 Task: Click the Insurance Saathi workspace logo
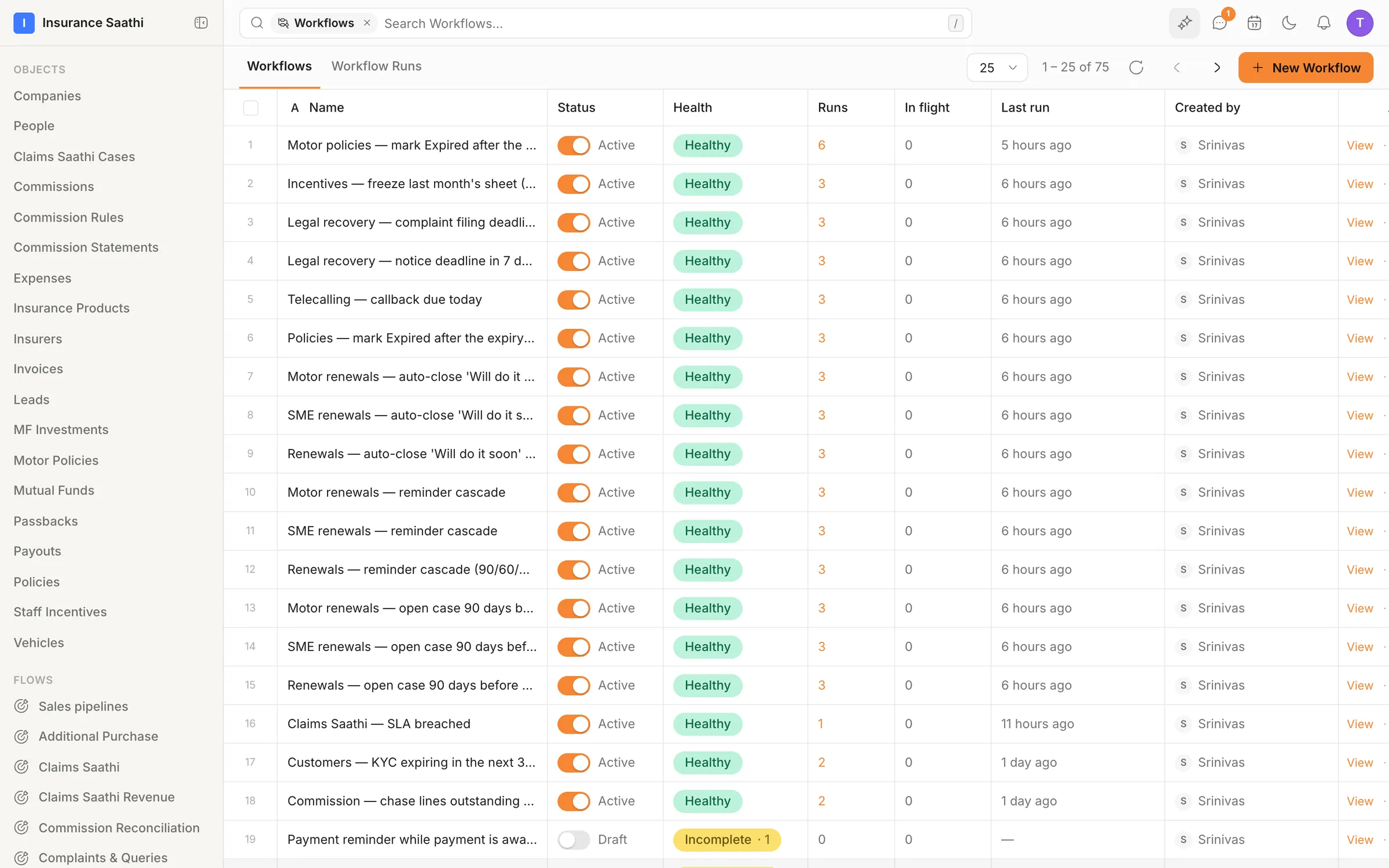click(x=24, y=23)
